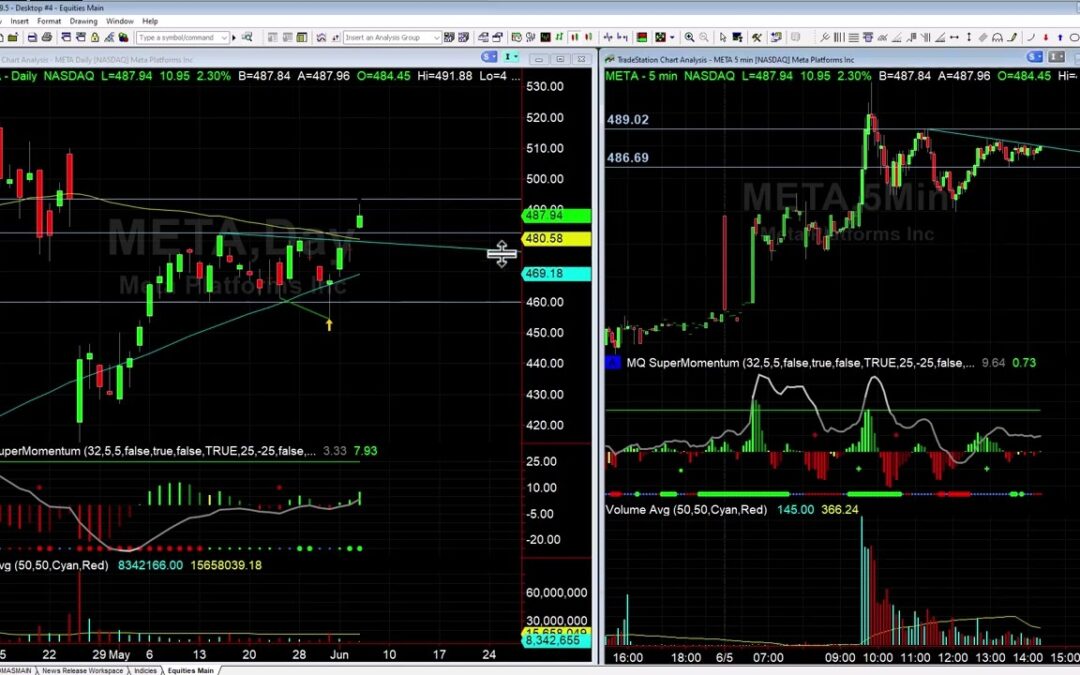Click the hammer and tools icon
Viewport: 1080px width, 675px height.
[756, 37]
